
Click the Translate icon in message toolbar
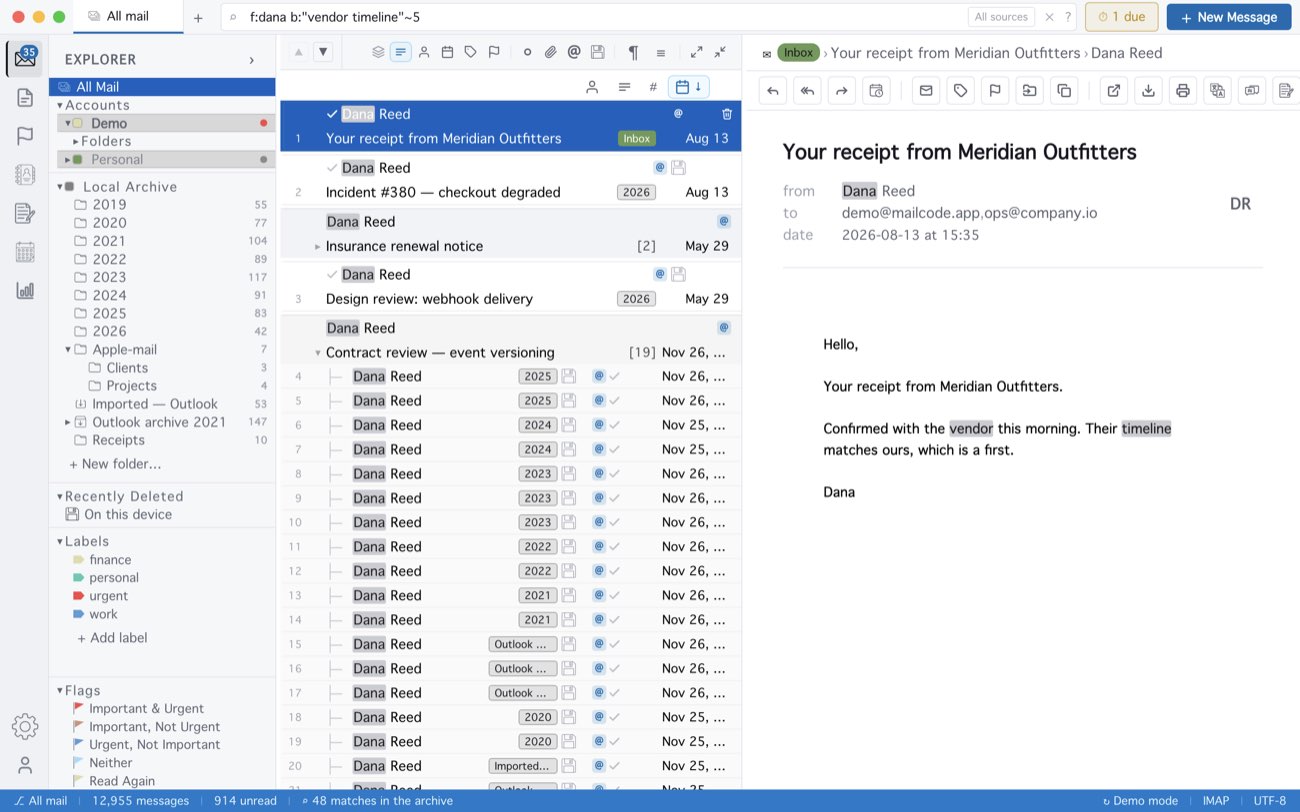pyautogui.click(x=1217, y=91)
